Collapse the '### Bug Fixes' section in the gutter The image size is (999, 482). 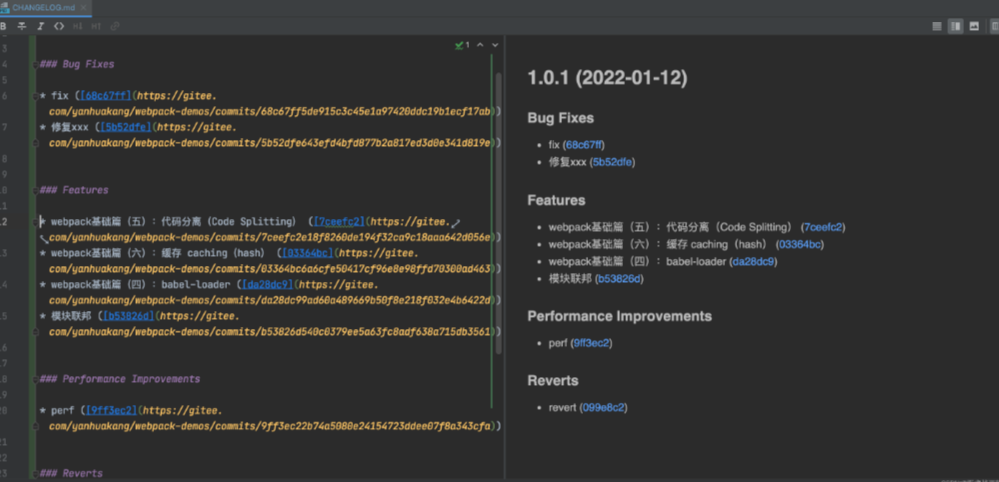coord(34,64)
